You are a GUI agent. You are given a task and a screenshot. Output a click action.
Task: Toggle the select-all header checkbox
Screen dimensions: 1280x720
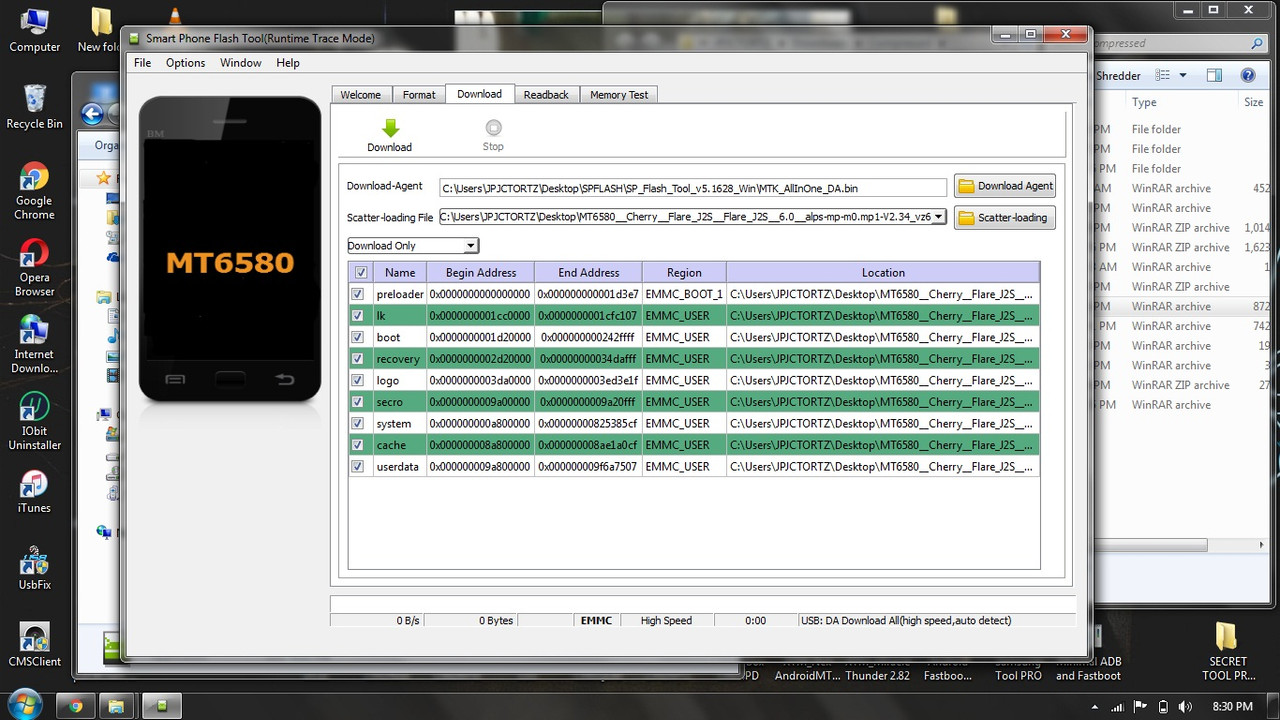pyautogui.click(x=361, y=272)
